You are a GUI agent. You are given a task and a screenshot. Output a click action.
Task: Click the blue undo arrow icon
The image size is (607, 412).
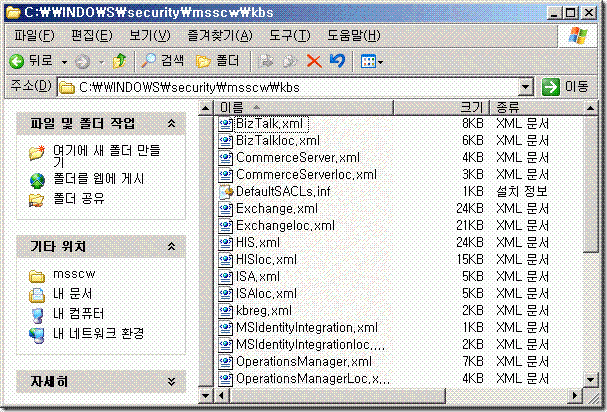tap(337, 61)
